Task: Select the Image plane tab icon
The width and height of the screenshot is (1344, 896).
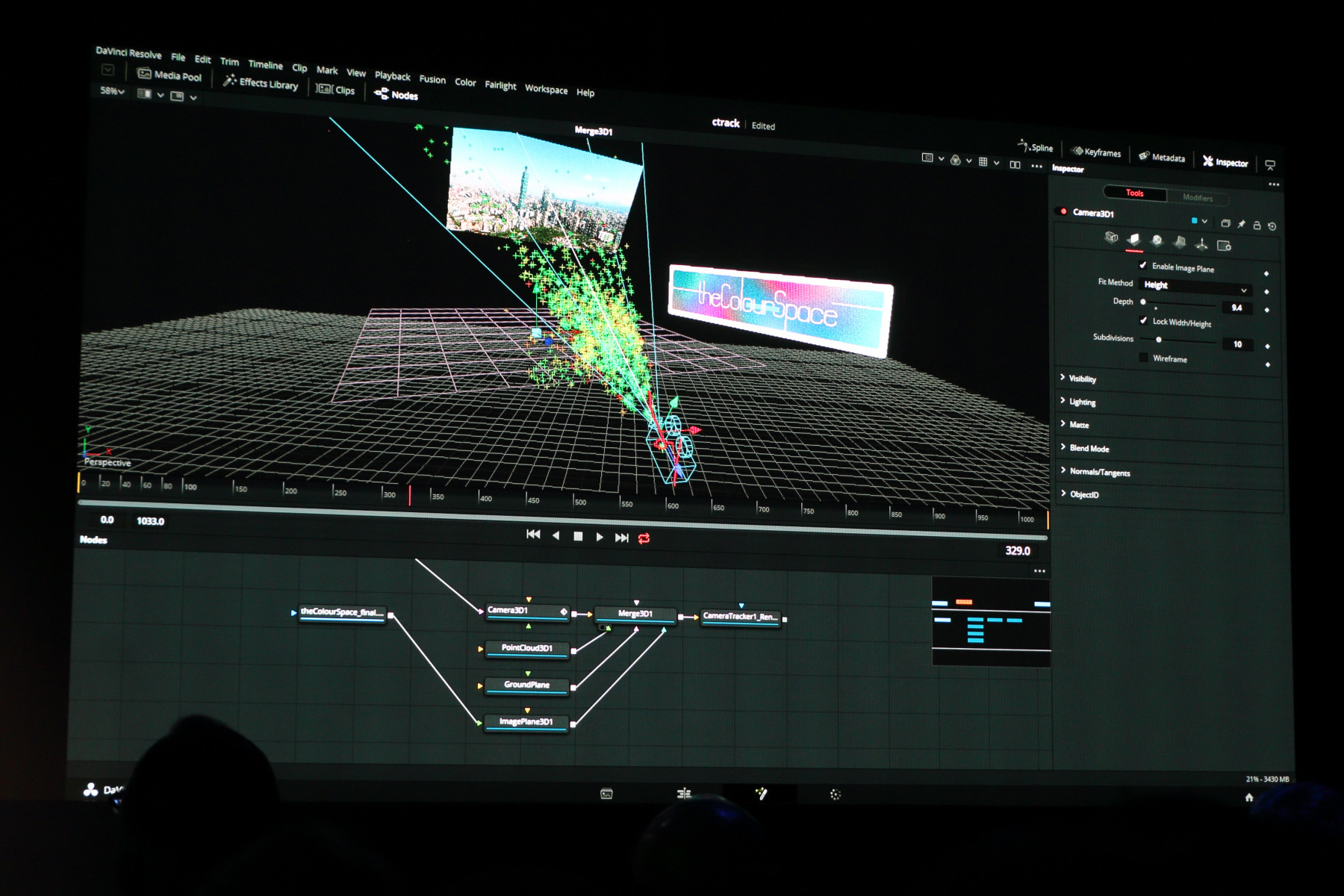Action: (x=1134, y=240)
